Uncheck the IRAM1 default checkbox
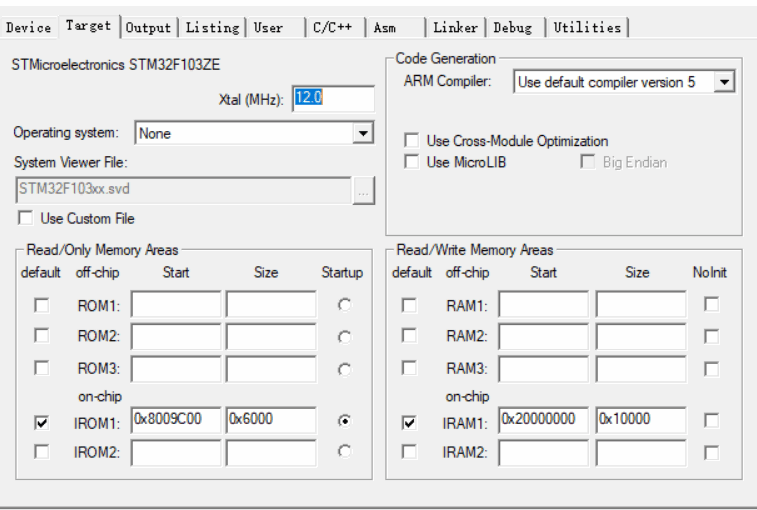757x510 pixels. point(409,423)
